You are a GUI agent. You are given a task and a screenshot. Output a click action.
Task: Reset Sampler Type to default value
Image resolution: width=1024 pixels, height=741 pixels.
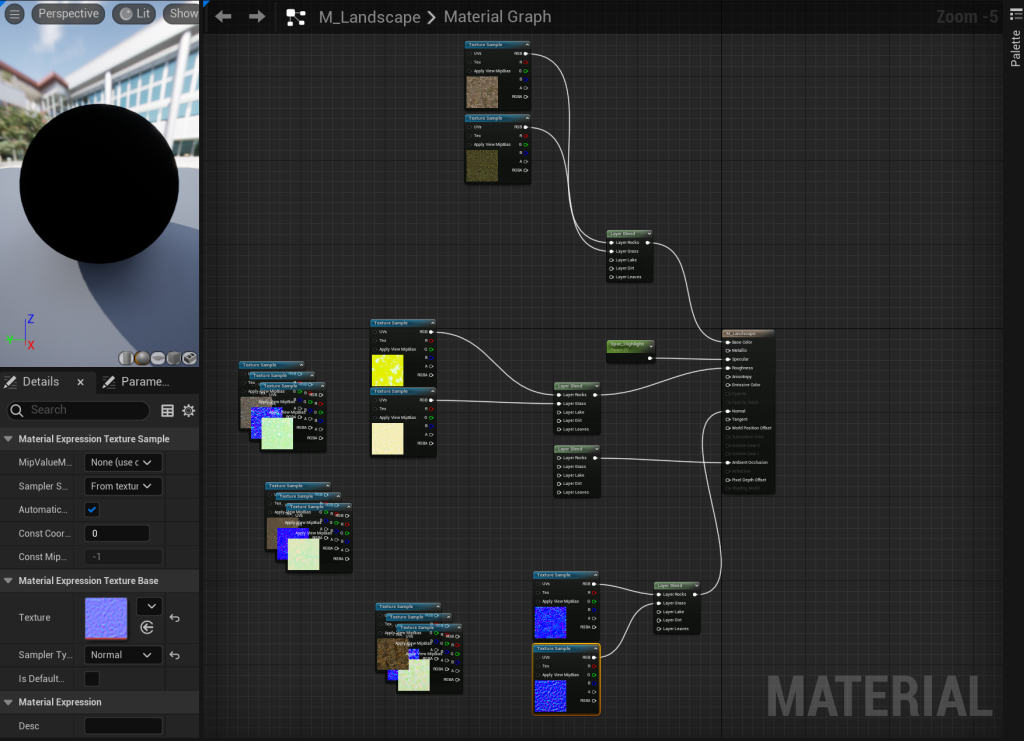point(175,655)
